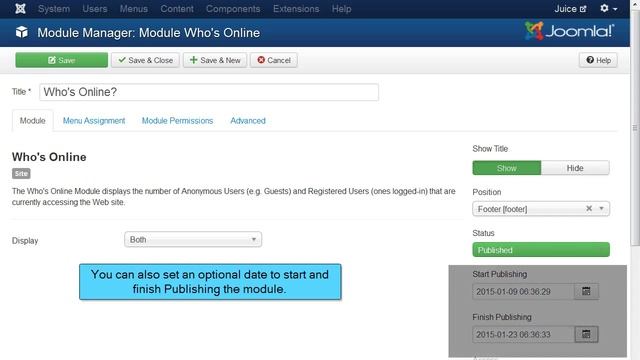The width and height of the screenshot is (640, 360).
Task: Switch to the Menu Assignment tab
Action: coord(94,120)
